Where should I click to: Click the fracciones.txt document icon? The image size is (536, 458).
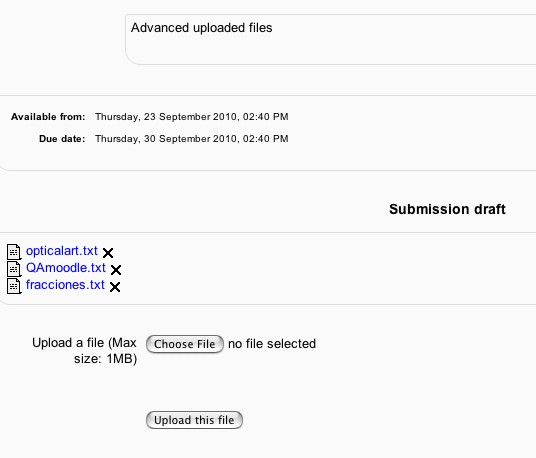coord(14,286)
